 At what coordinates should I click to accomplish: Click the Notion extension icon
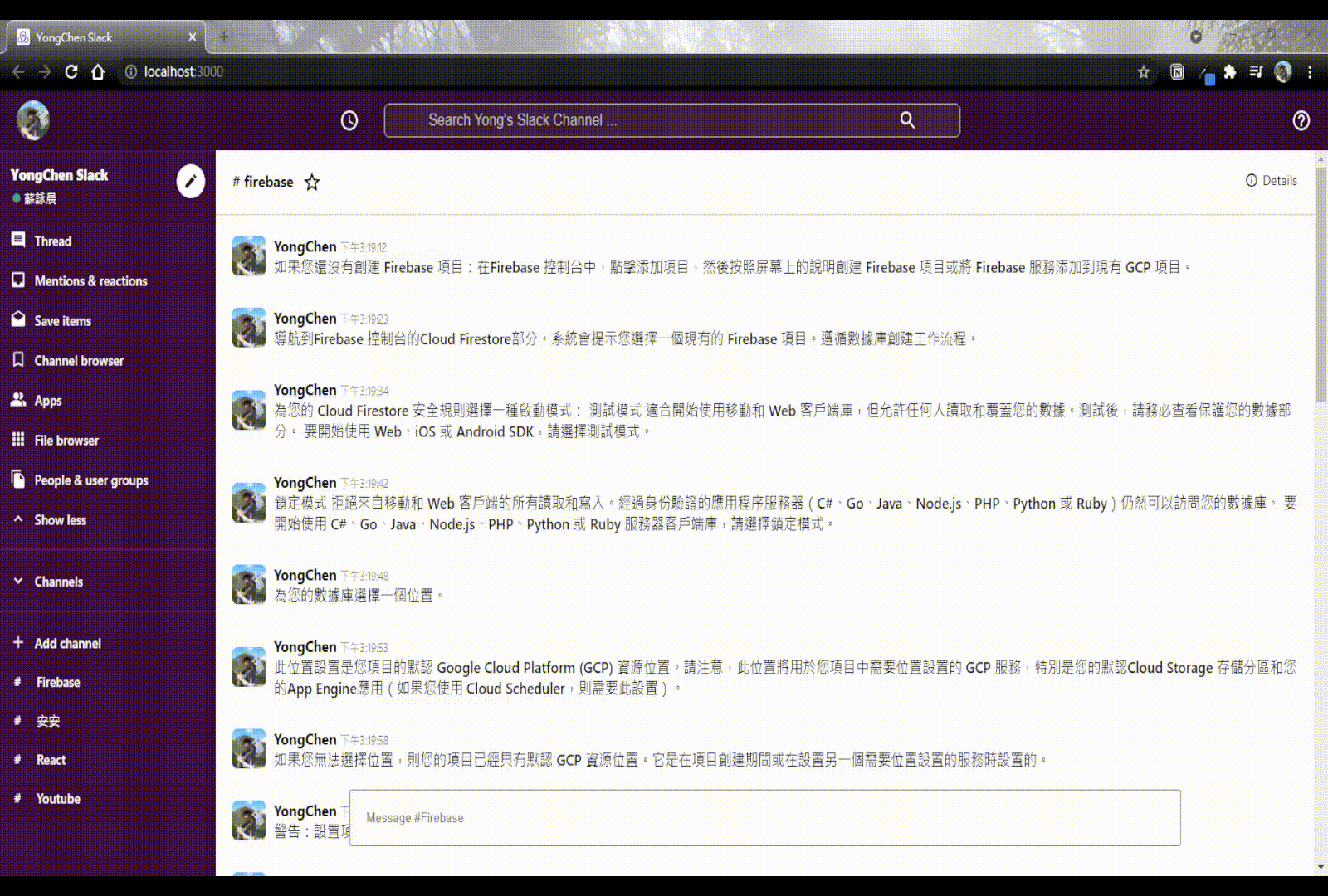(x=1176, y=72)
